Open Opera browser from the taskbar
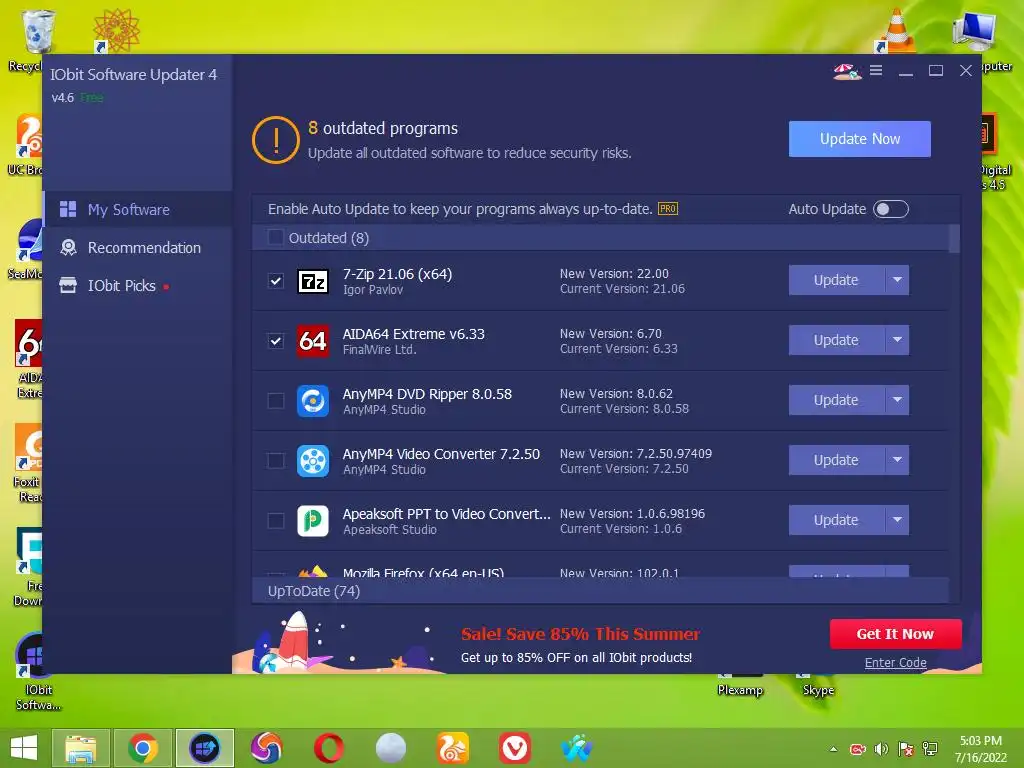Viewport: 1024px width, 768px height. [328, 748]
